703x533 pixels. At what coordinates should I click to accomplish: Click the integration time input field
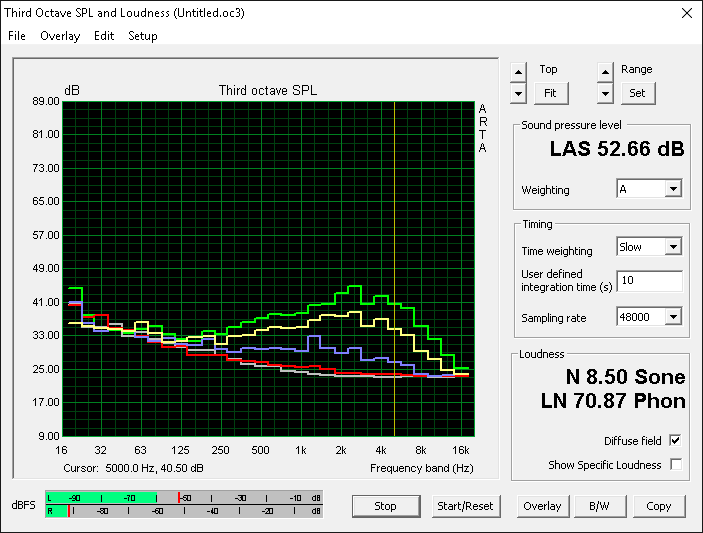click(649, 281)
